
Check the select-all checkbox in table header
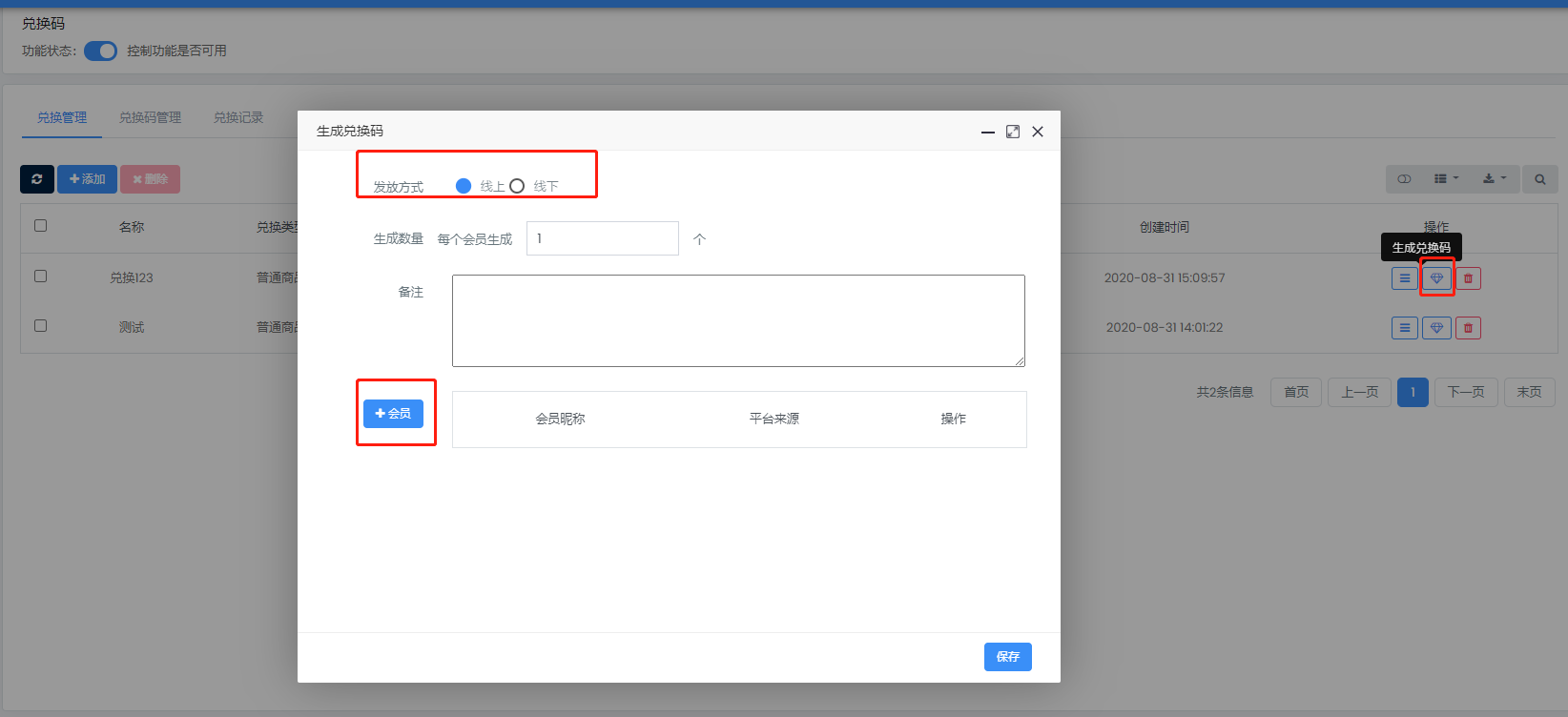(40, 226)
